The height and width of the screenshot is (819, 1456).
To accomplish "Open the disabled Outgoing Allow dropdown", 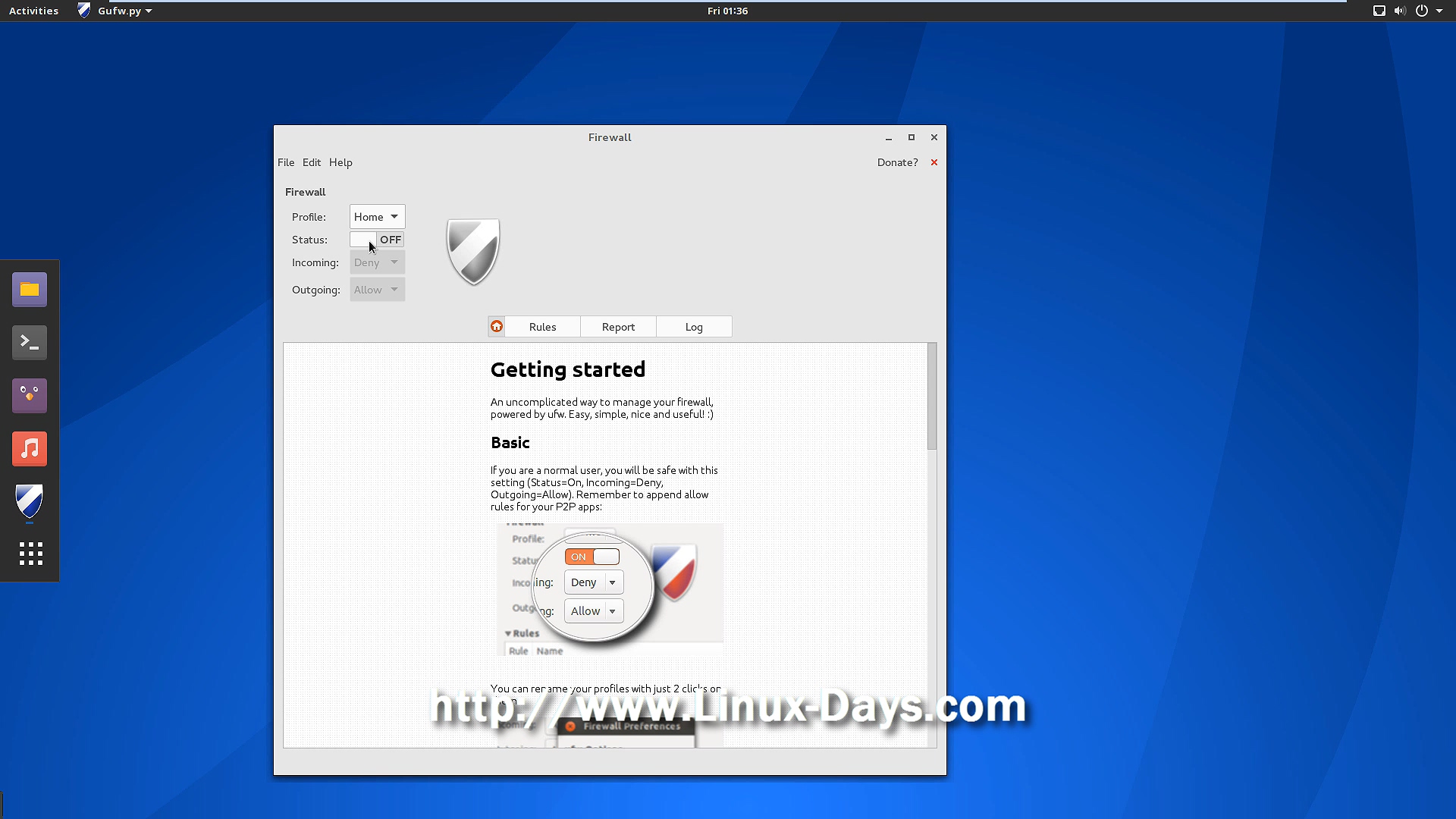I will coord(377,290).
